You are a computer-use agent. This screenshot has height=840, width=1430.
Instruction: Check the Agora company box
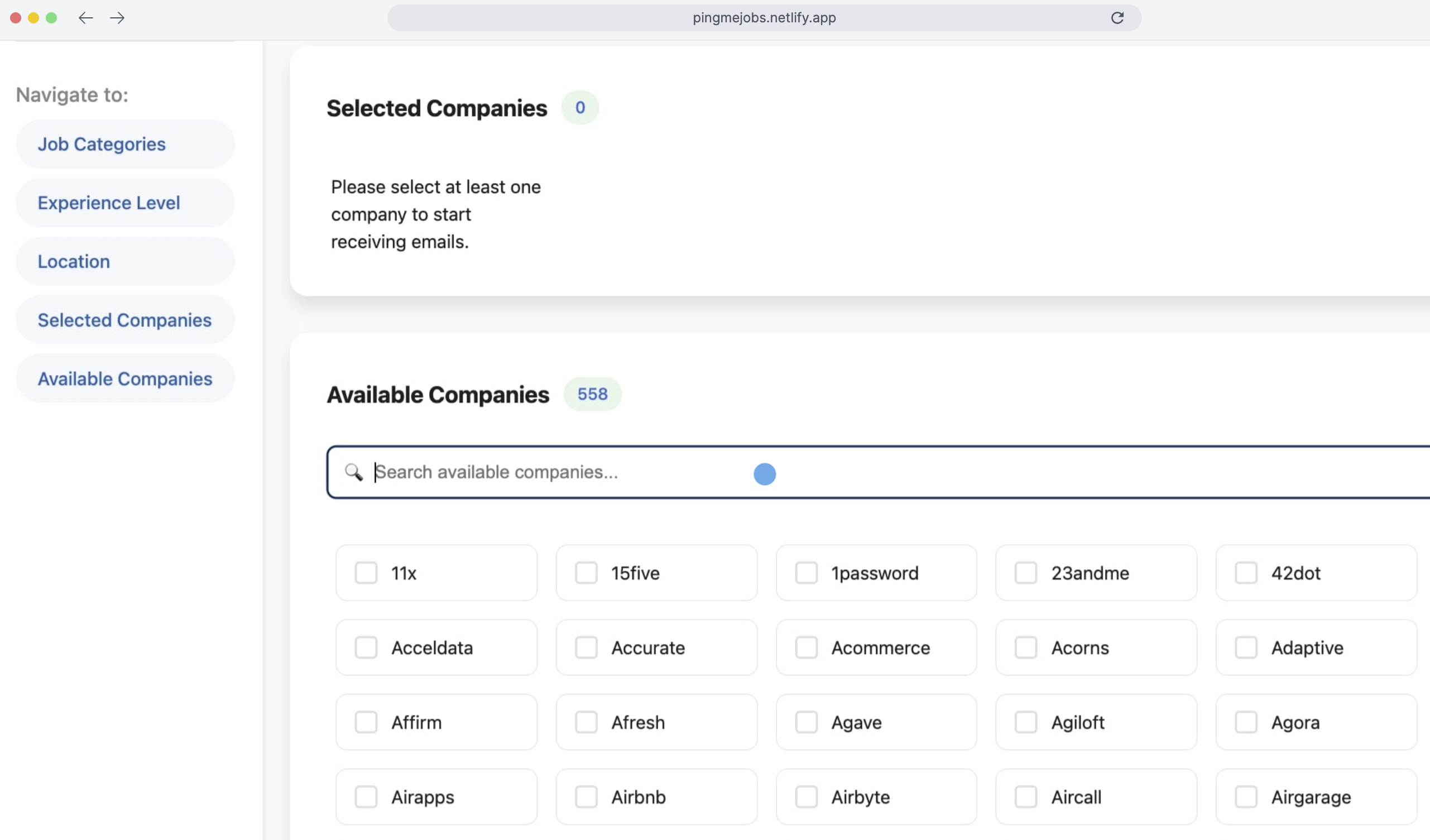(x=1246, y=723)
